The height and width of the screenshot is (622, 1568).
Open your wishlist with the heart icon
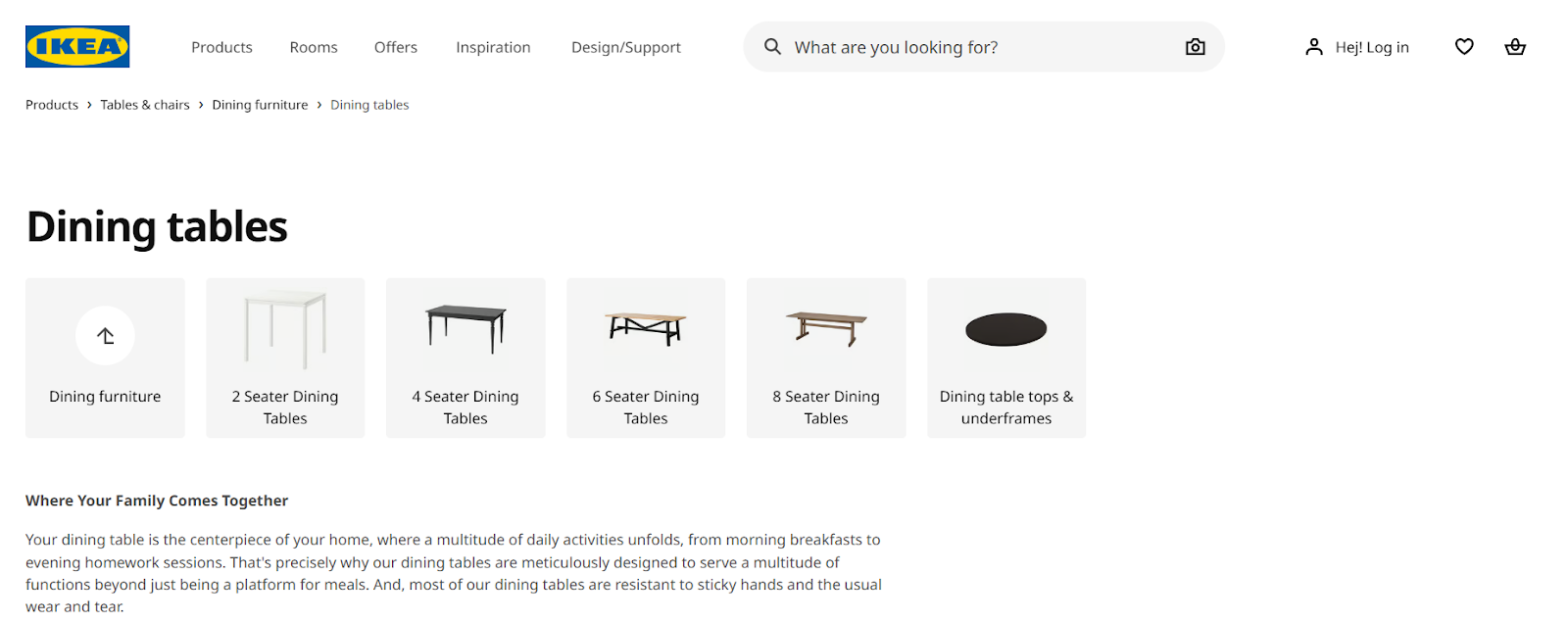[1463, 46]
